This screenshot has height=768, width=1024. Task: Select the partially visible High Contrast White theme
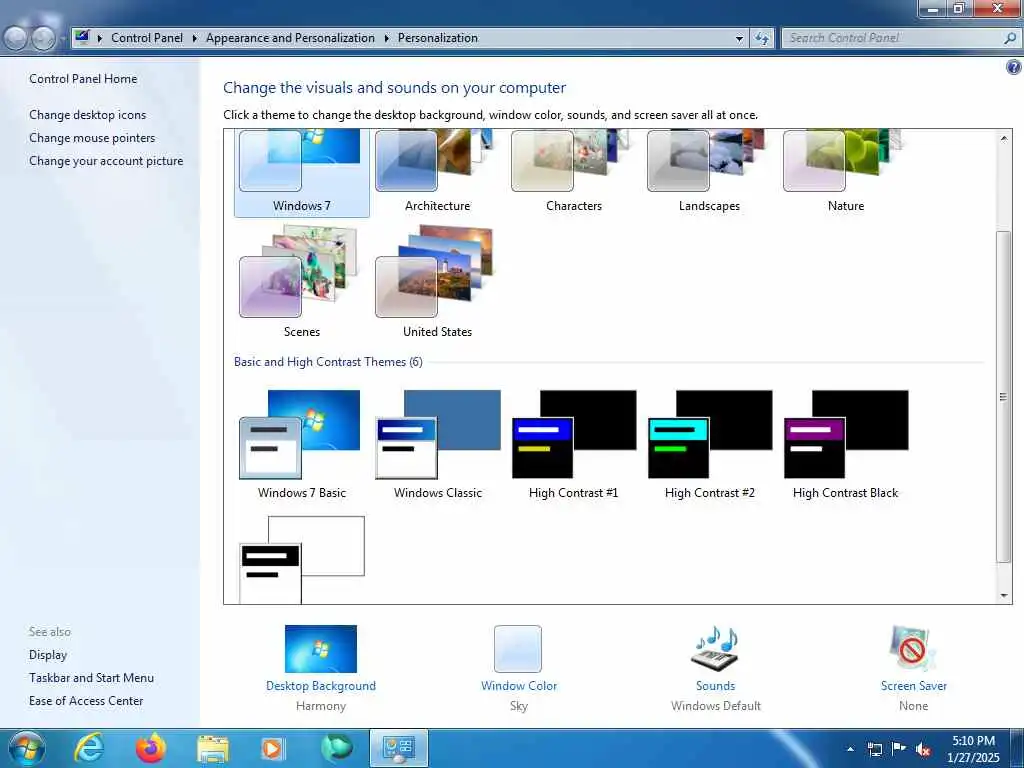[302, 559]
